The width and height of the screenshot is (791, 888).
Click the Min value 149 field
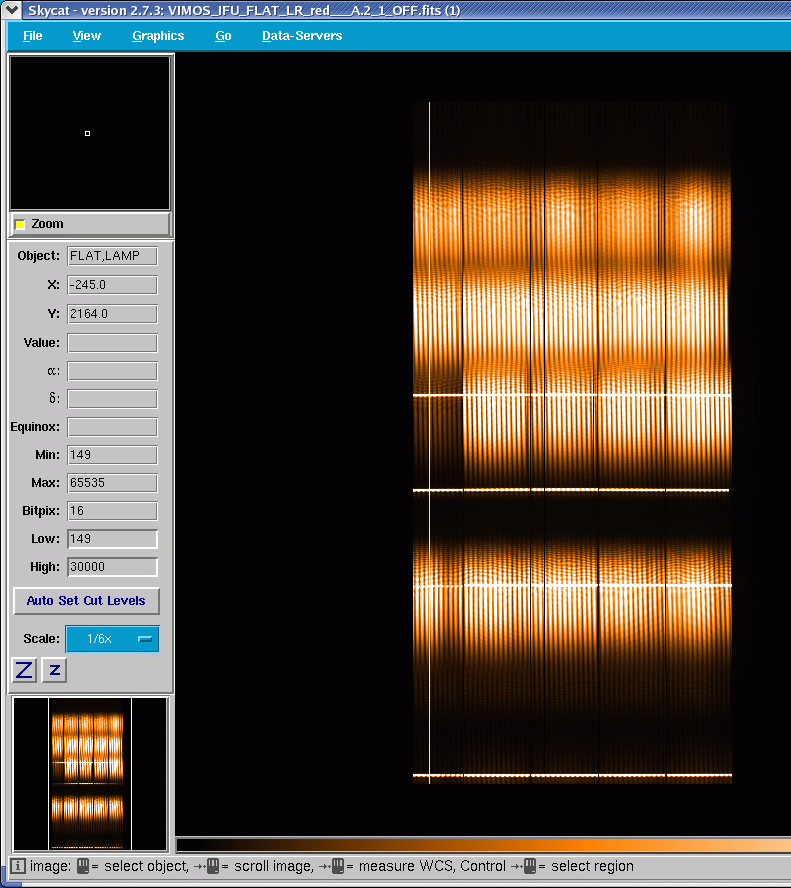(x=112, y=455)
